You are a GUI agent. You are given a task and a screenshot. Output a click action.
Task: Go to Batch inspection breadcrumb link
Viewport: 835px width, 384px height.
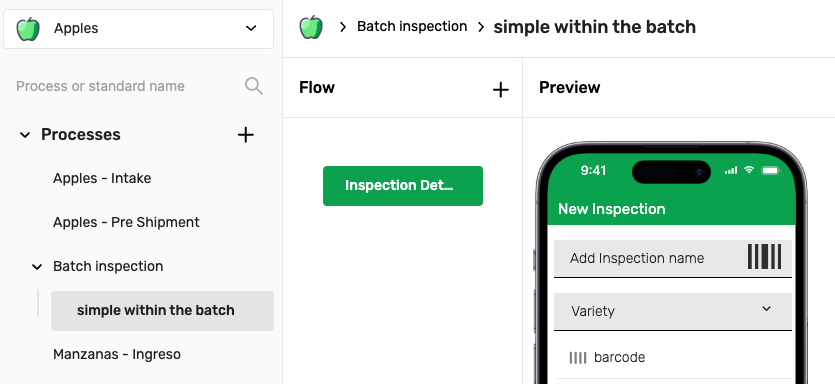pos(412,27)
